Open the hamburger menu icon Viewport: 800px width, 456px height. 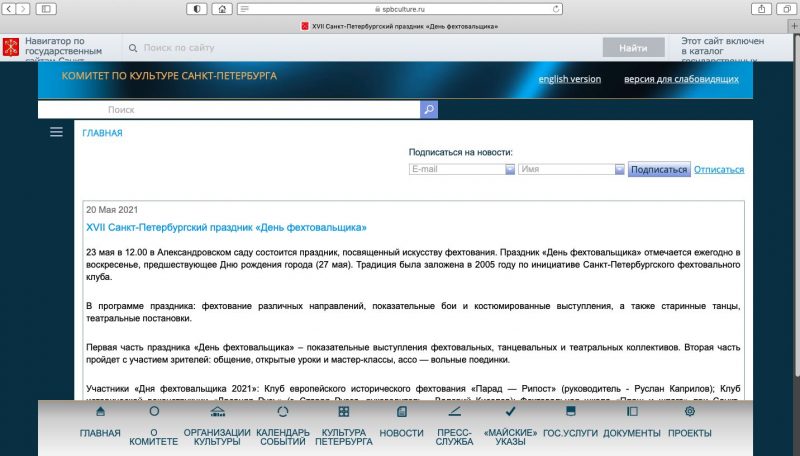pyautogui.click(x=56, y=132)
